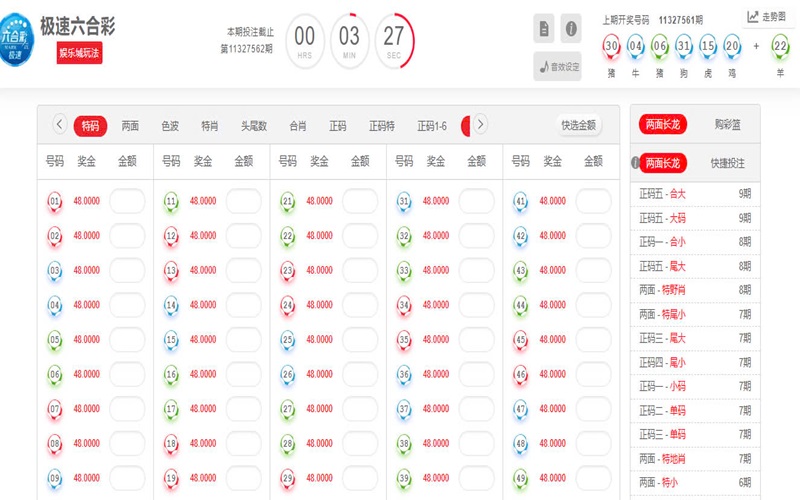
Task: Select number ball 39
Action: 404,479
